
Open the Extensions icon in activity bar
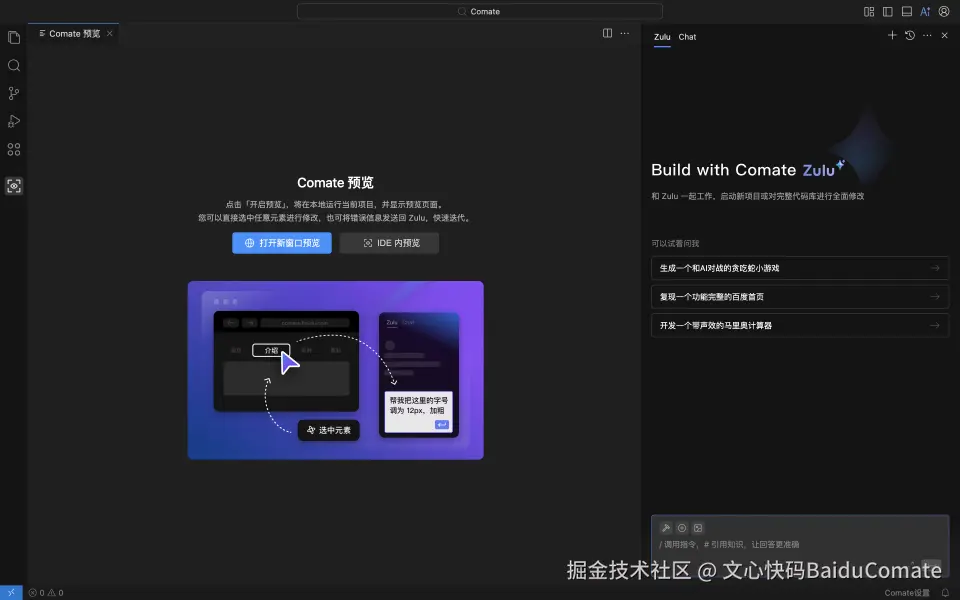click(13, 149)
